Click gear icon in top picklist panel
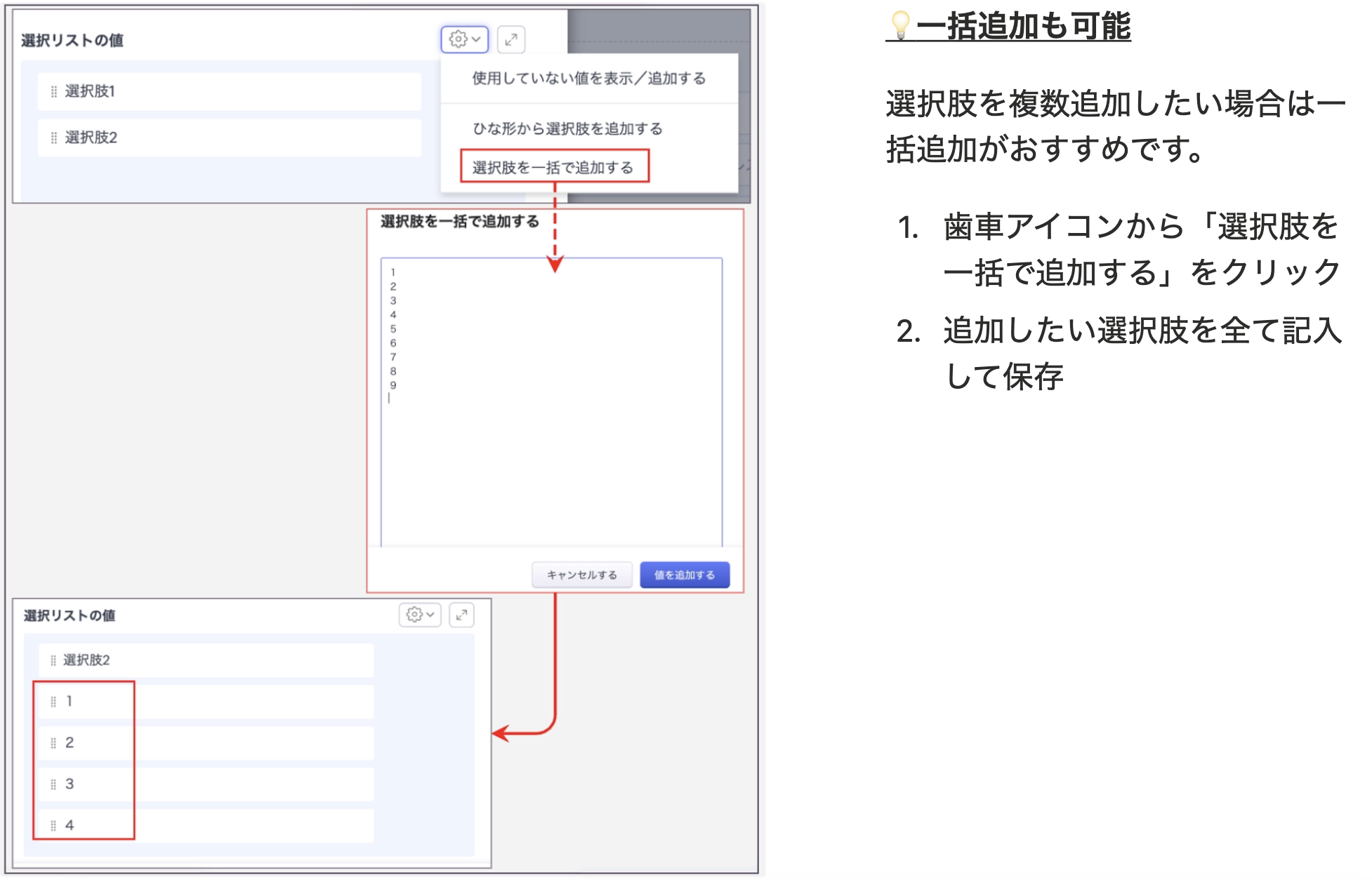 (458, 39)
